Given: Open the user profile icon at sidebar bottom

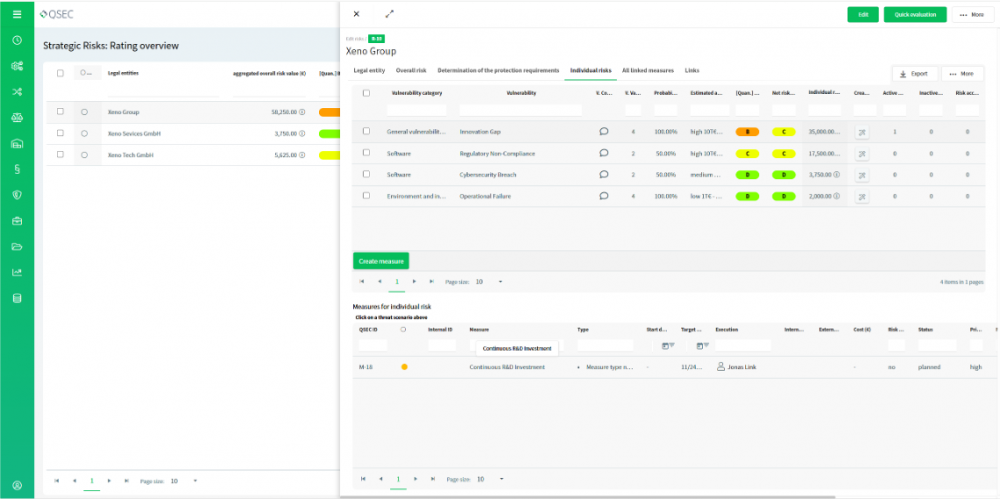Looking at the screenshot, I should (17, 485).
